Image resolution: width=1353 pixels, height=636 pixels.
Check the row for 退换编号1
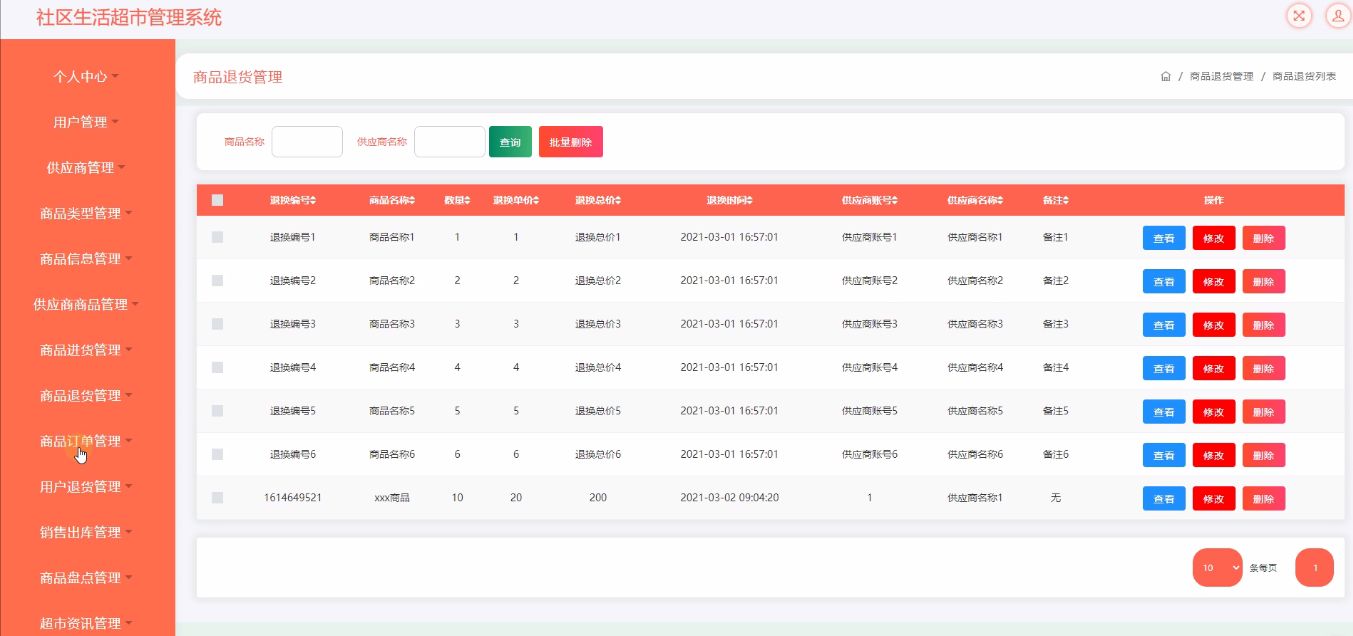coord(217,237)
